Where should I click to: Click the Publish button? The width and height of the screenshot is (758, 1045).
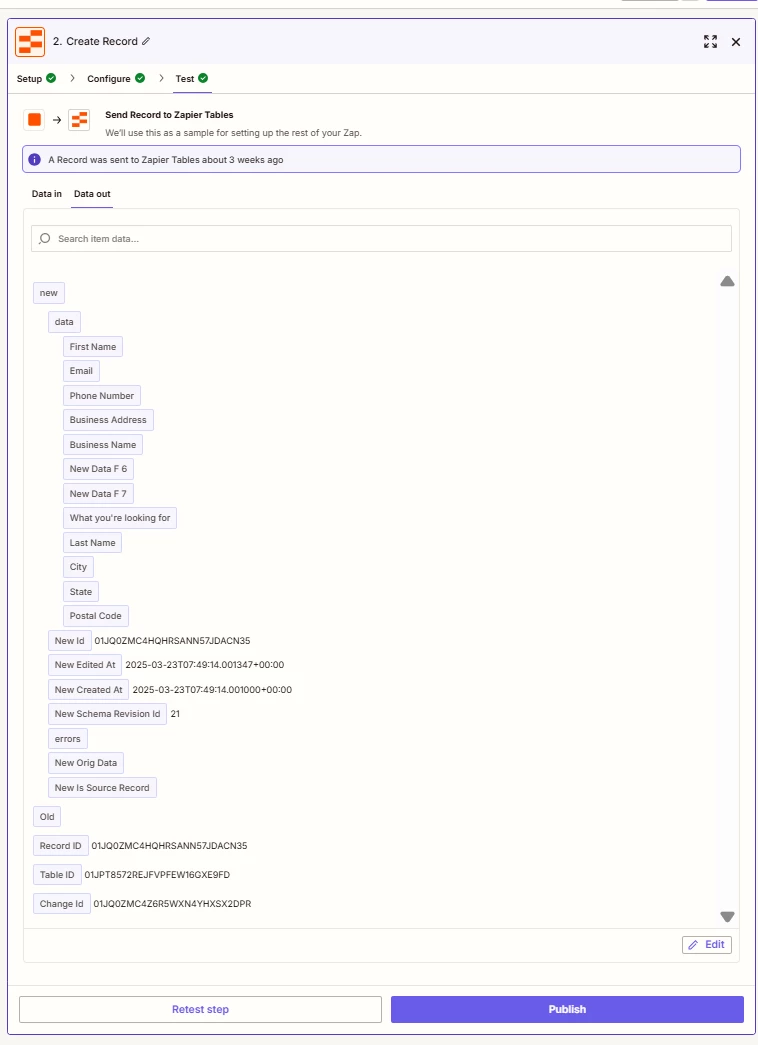pos(567,1009)
